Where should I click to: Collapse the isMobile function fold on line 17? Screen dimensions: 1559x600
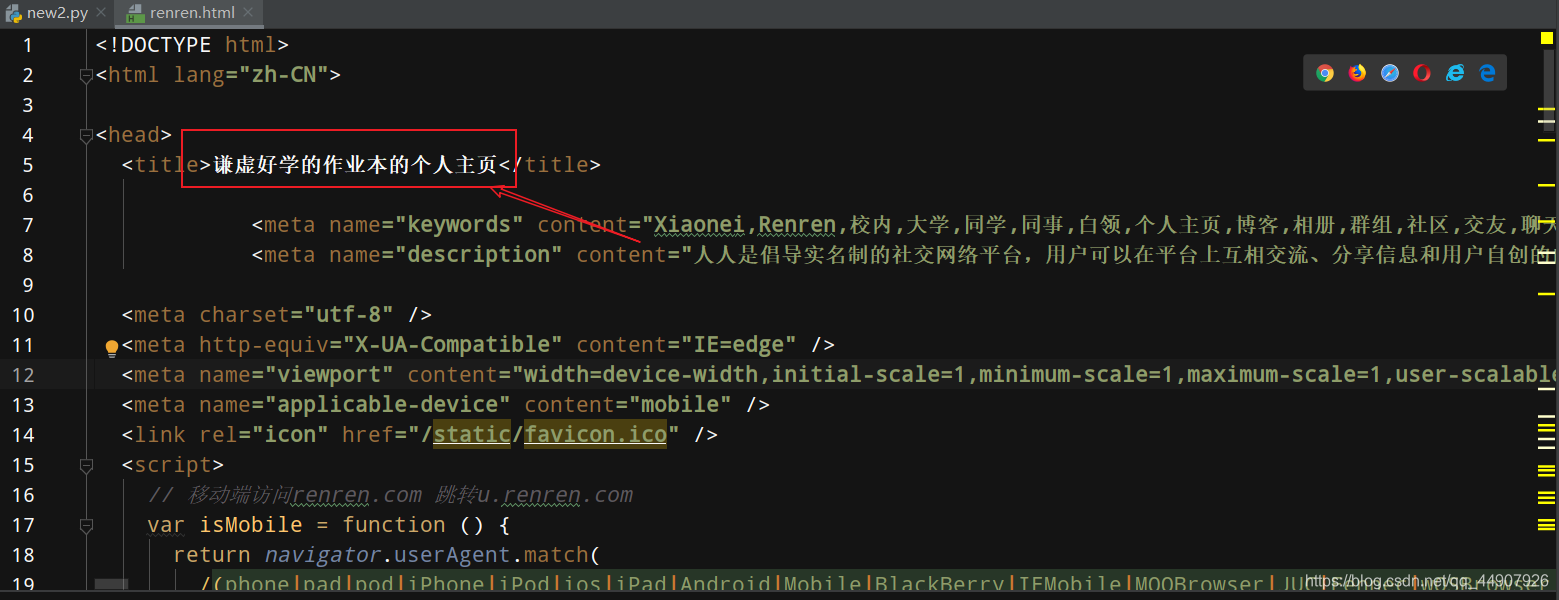pos(86,525)
